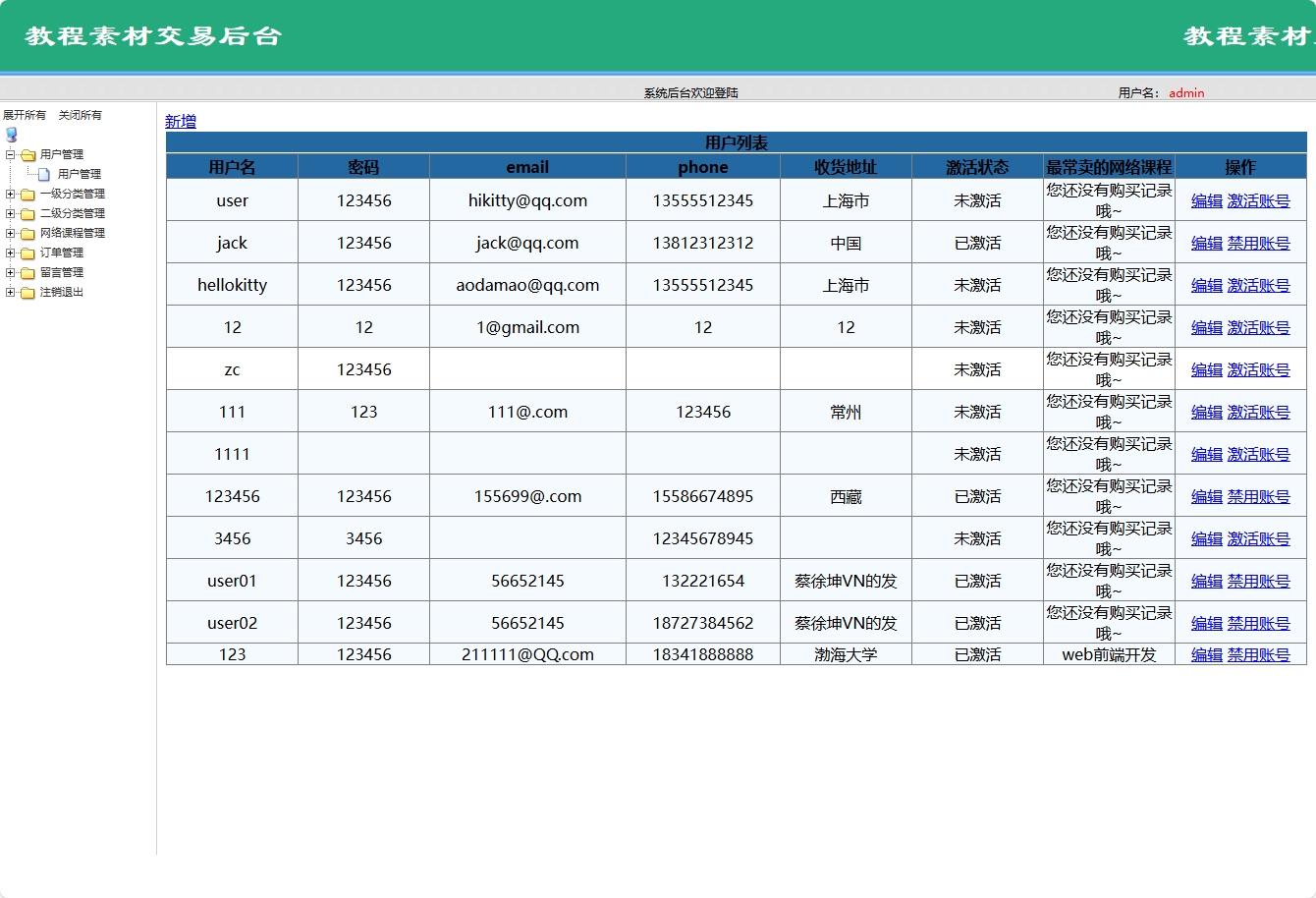The image size is (1316, 898).
Task: Expand the 注销退出 tree node
Action: click(11, 292)
